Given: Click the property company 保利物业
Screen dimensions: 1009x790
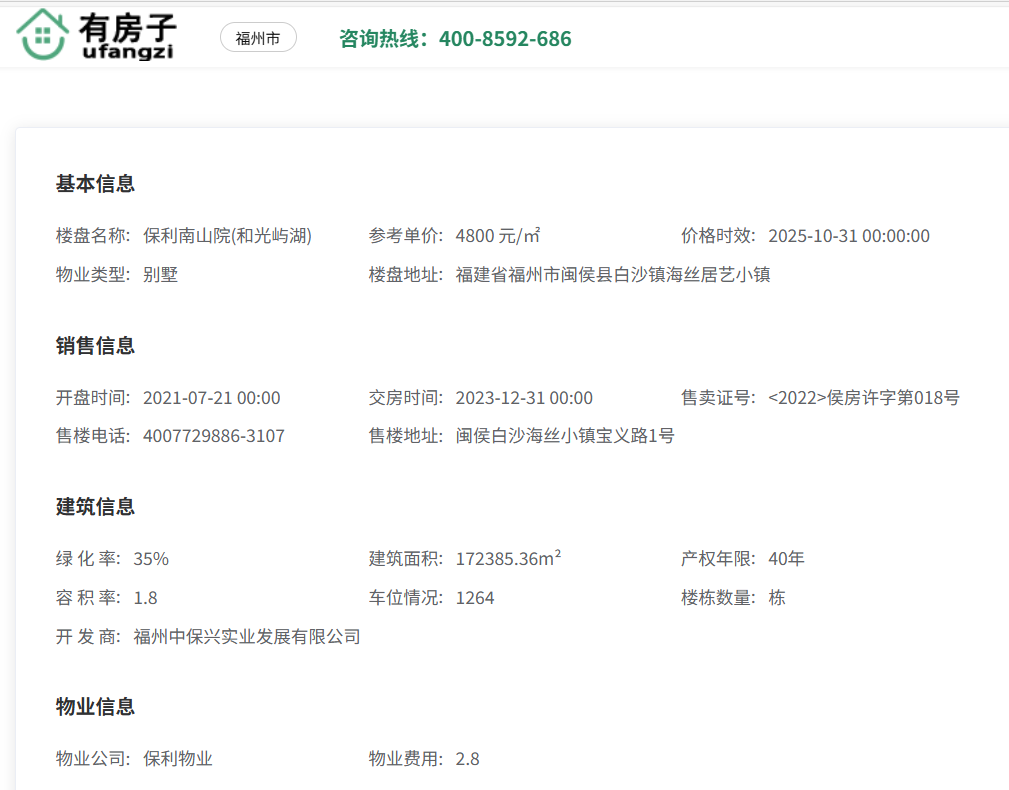Looking at the screenshot, I should pos(178,759).
